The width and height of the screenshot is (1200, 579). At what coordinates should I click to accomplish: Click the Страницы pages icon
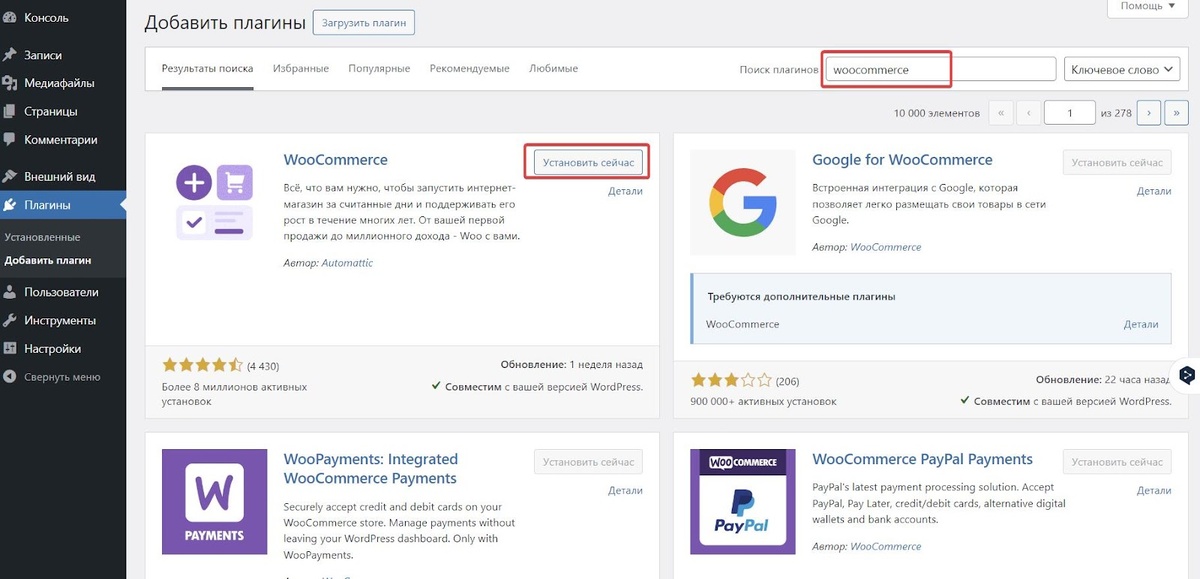[x=10, y=111]
